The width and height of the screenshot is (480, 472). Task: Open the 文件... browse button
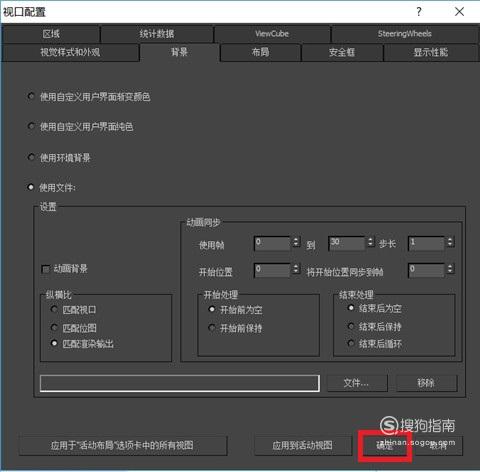pos(357,383)
